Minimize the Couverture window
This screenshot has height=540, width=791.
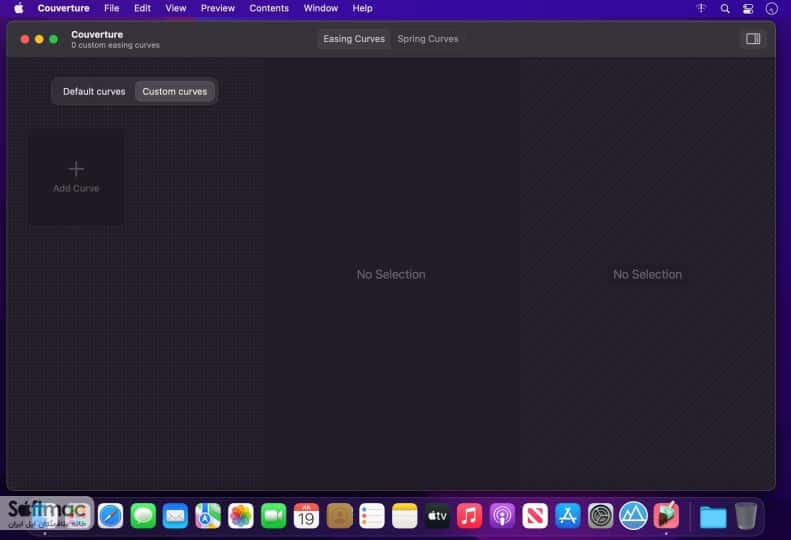(x=39, y=39)
